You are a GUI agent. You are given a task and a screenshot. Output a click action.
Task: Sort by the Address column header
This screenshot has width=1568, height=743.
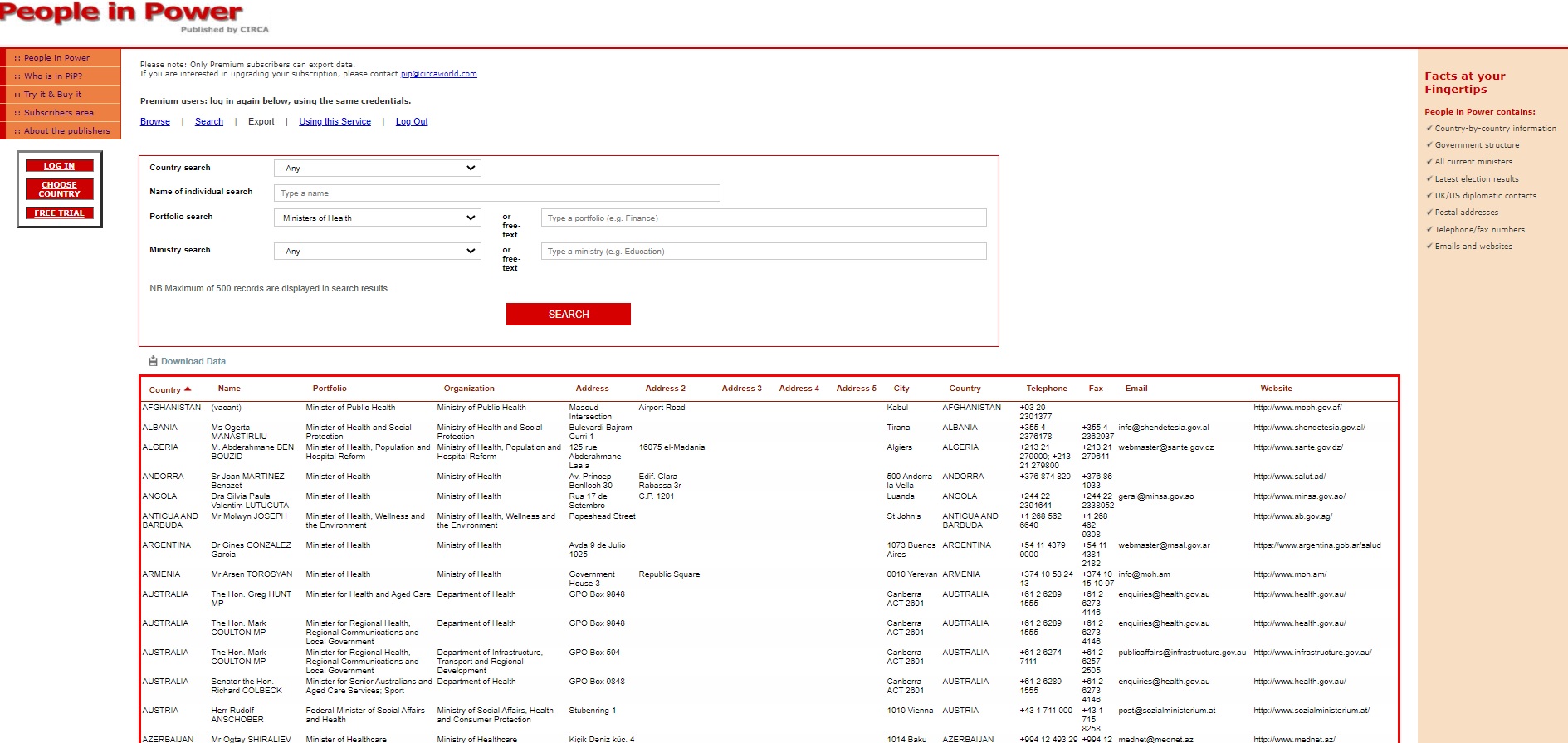tap(593, 389)
